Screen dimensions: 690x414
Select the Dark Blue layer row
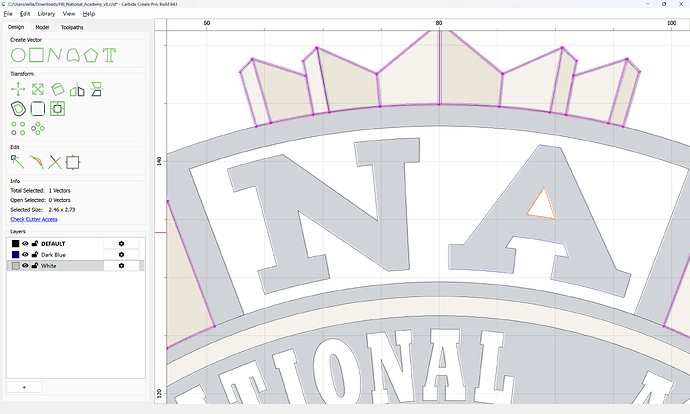point(76,255)
